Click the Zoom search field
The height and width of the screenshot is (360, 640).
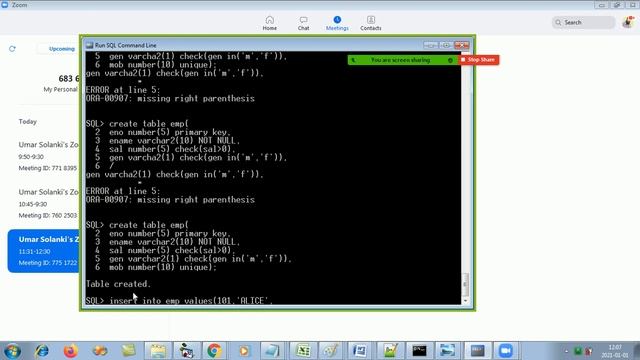(583, 22)
